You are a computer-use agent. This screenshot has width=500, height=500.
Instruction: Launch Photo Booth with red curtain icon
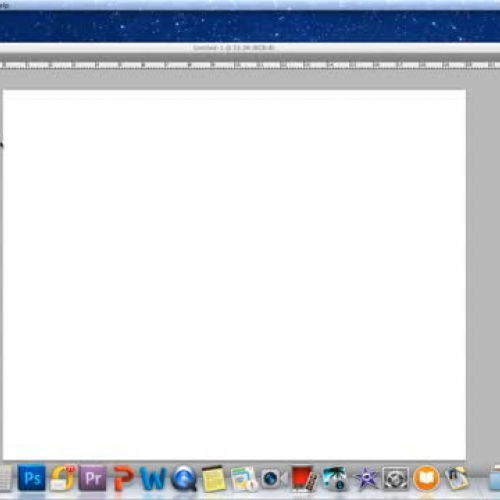(304, 479)
